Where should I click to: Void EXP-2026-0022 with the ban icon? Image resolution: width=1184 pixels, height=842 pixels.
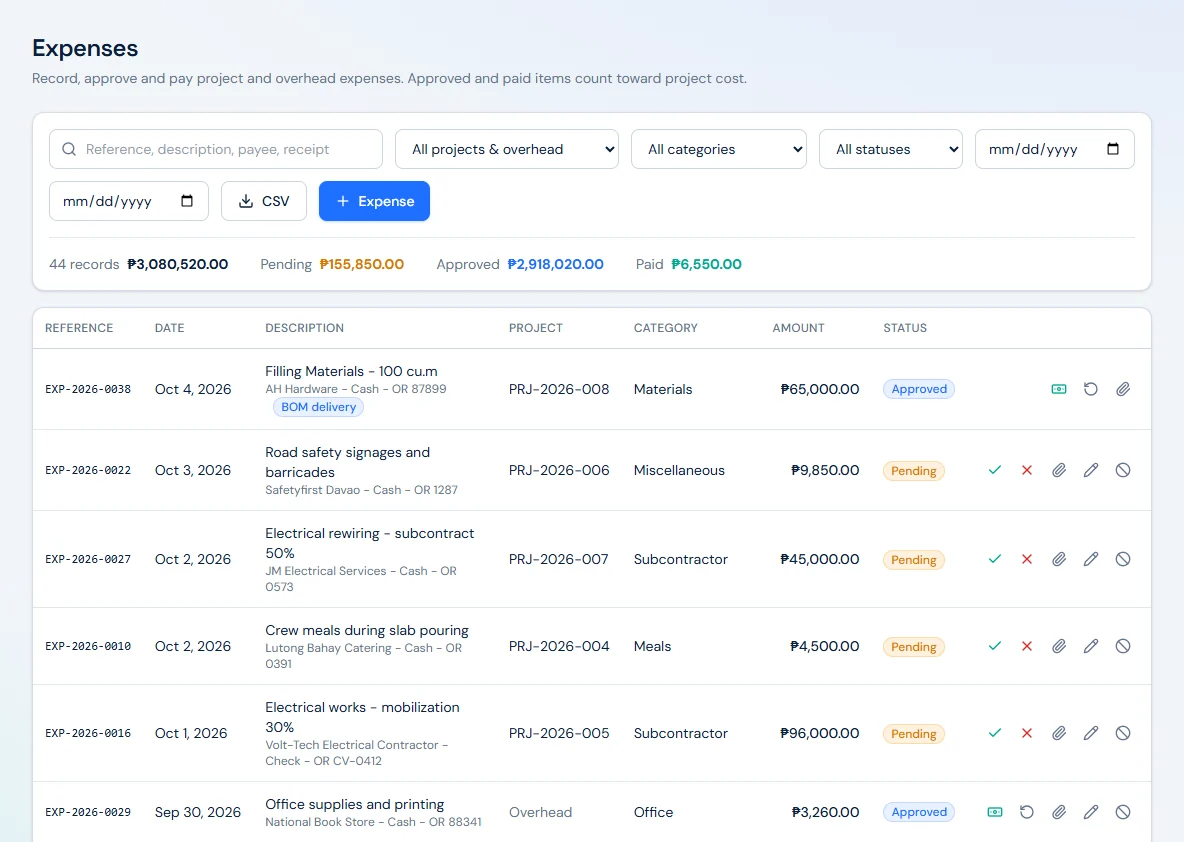pos(1123,470)
